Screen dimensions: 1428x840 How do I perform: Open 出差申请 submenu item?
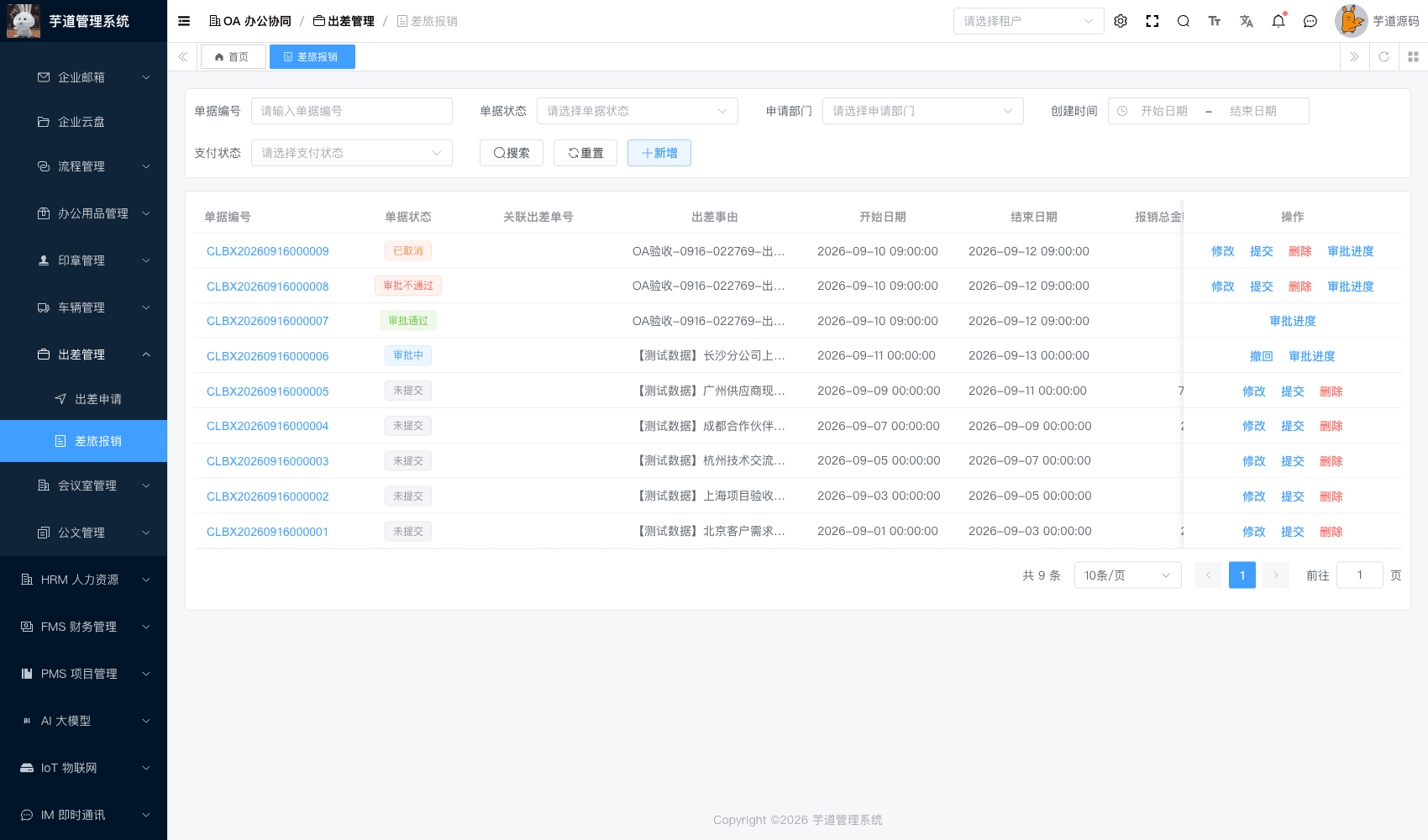coord(83,399)
